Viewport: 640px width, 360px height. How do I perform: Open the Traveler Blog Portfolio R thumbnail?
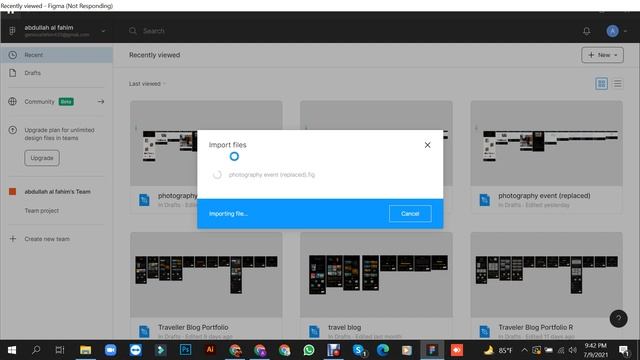tap(547, 275)
